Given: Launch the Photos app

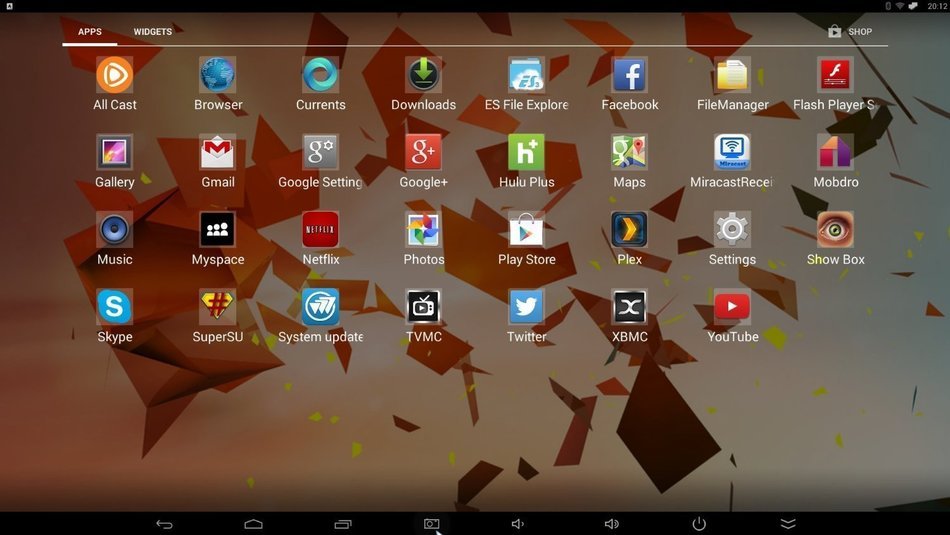Looking at the screenshot, I should click(x=424, y=229).
